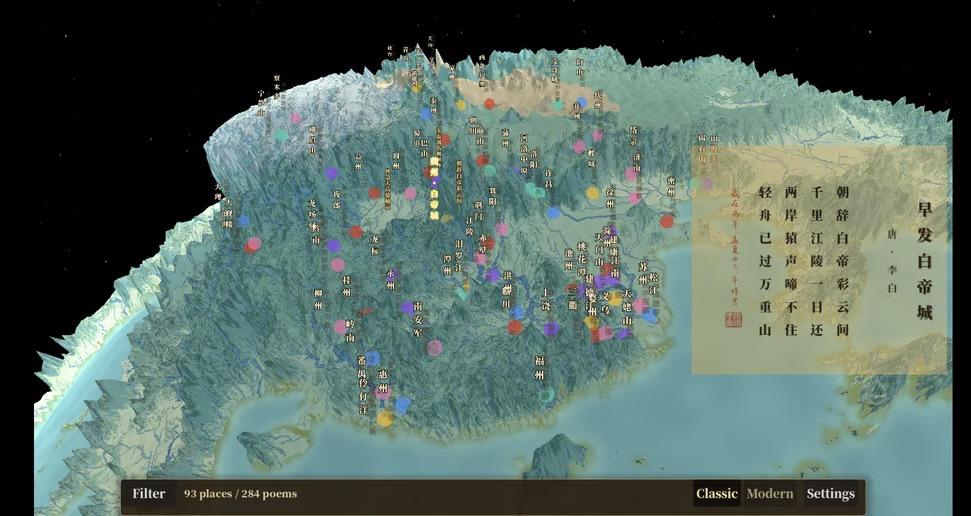Select the green marker on the snowy plateau
The width and height of the screenshot is (971, 516).
(x=282, y=135)
